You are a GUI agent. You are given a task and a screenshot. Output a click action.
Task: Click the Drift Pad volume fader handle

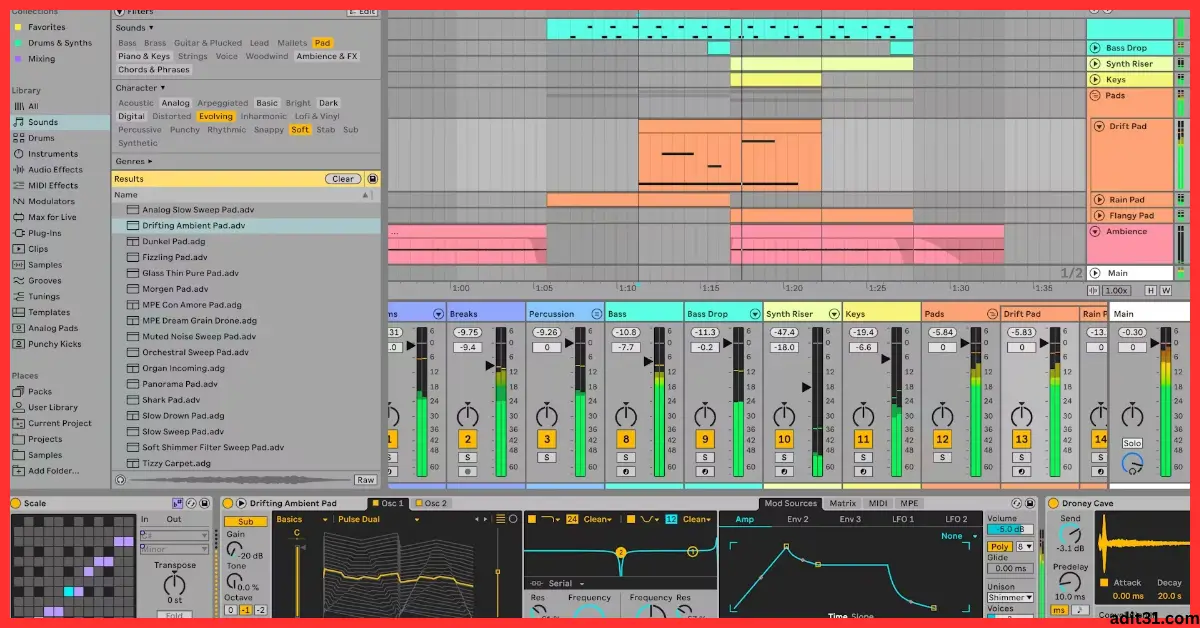(x=1046, y=343)
